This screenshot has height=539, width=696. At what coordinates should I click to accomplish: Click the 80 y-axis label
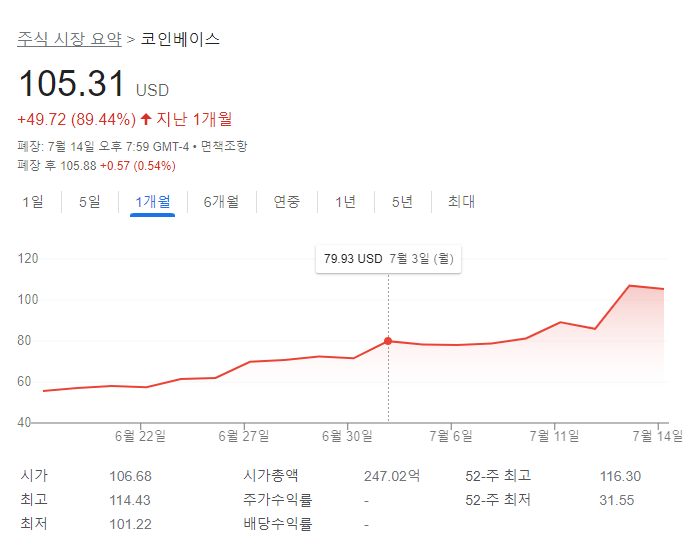[x=24, y=341]
